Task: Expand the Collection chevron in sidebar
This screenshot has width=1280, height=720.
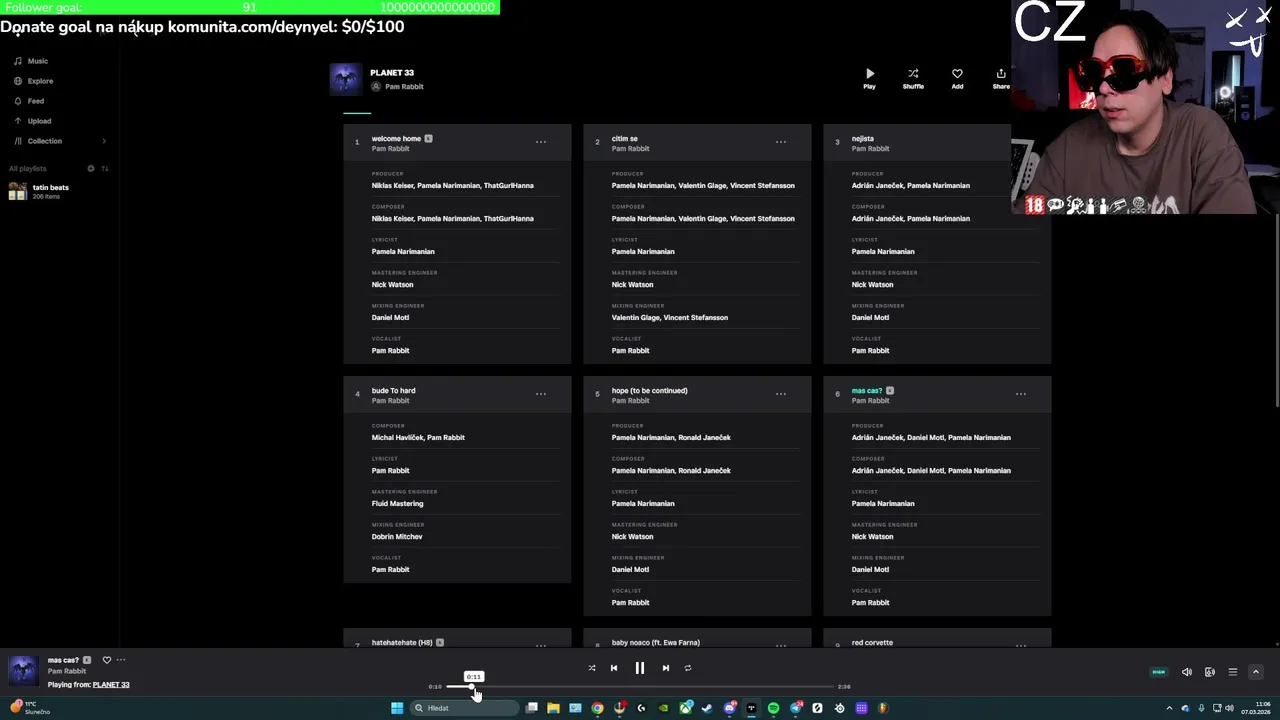Action: coord(104,141)
